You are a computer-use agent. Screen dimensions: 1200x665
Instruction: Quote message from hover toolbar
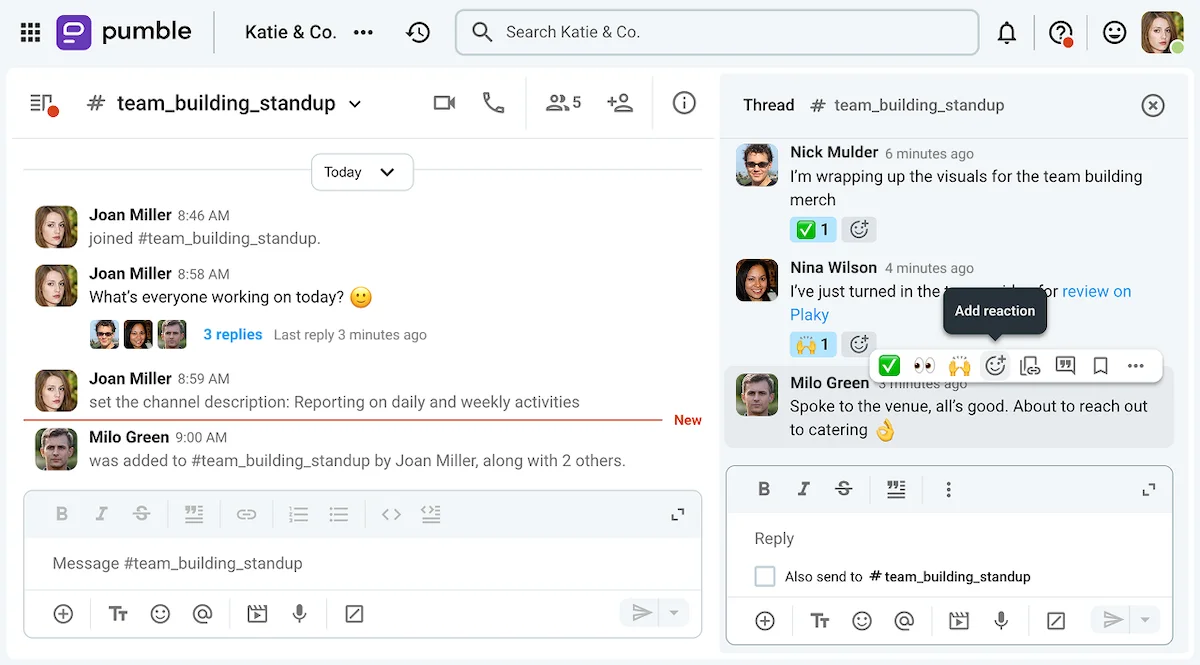1065,366
